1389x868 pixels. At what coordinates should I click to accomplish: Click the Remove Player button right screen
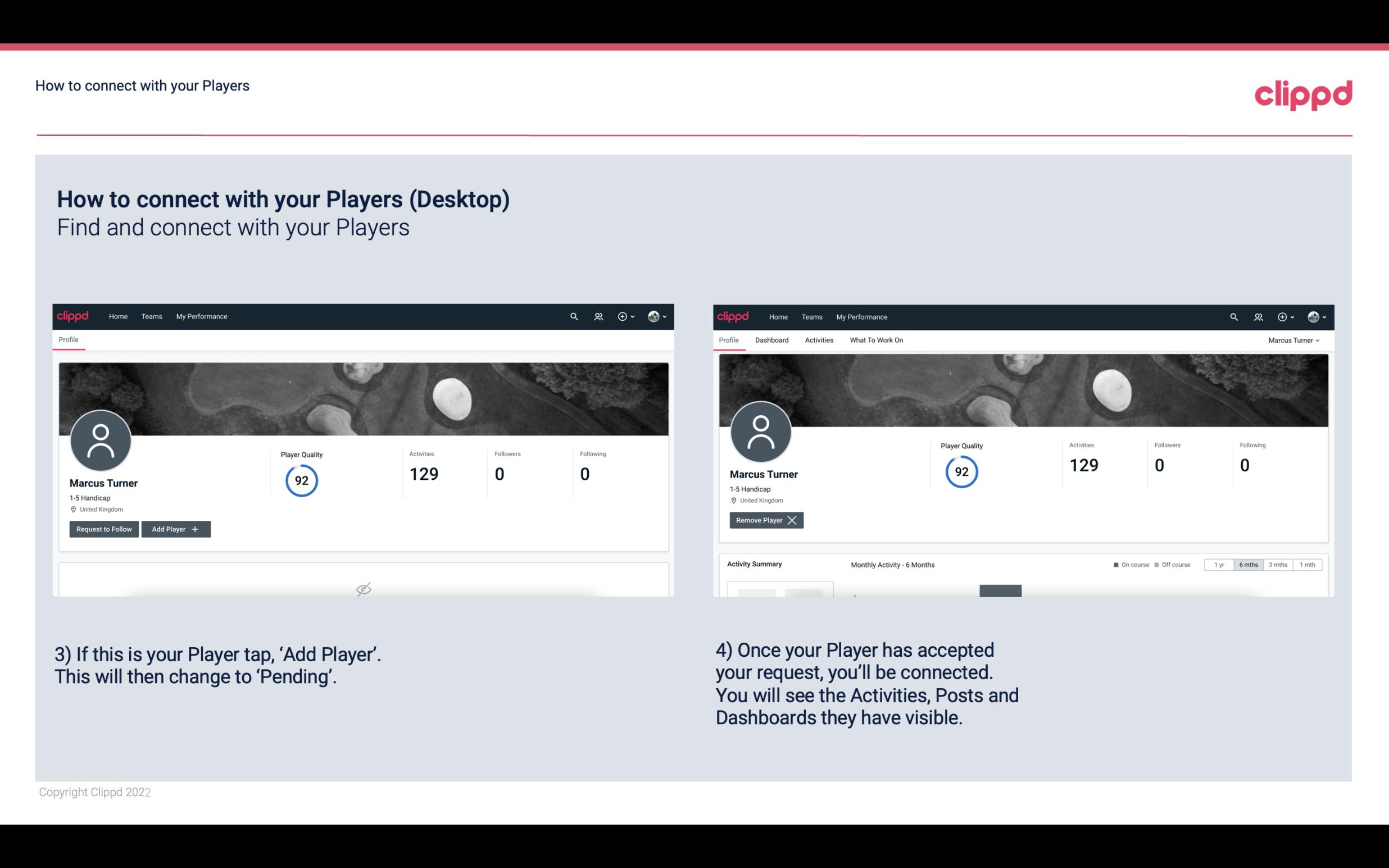tap(765, 520)
